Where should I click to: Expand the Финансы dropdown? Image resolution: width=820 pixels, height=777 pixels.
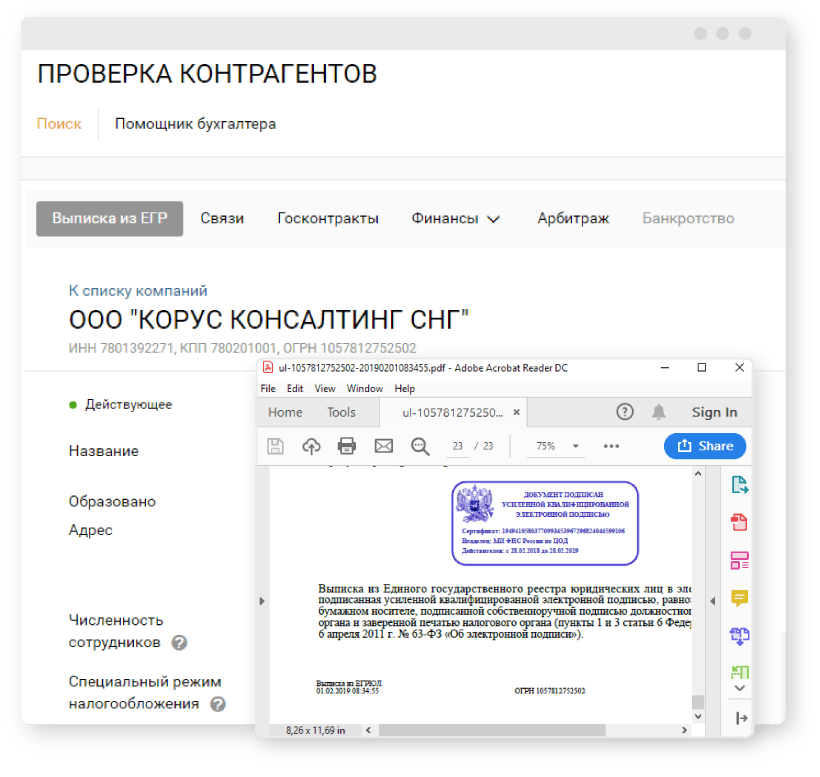[455, 219]
